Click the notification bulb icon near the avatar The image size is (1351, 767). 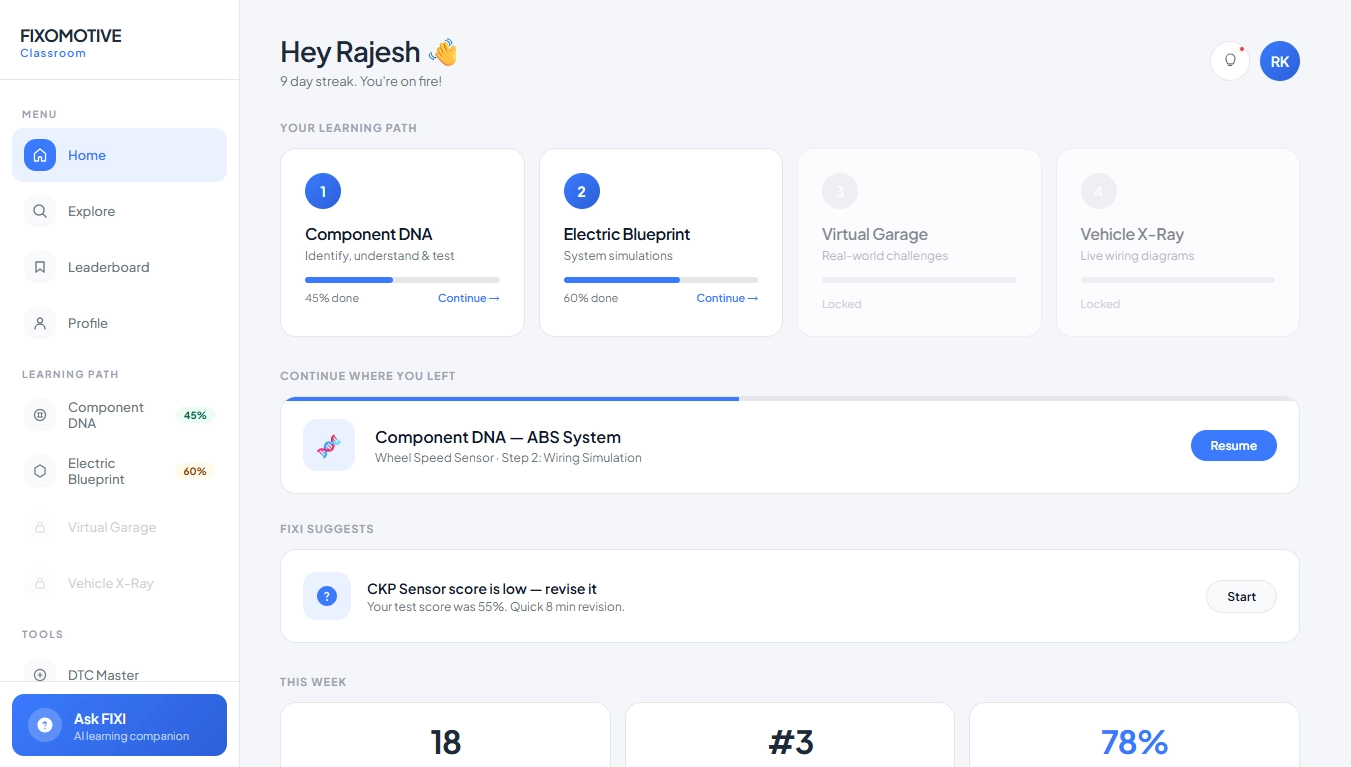pos(1229,61)
